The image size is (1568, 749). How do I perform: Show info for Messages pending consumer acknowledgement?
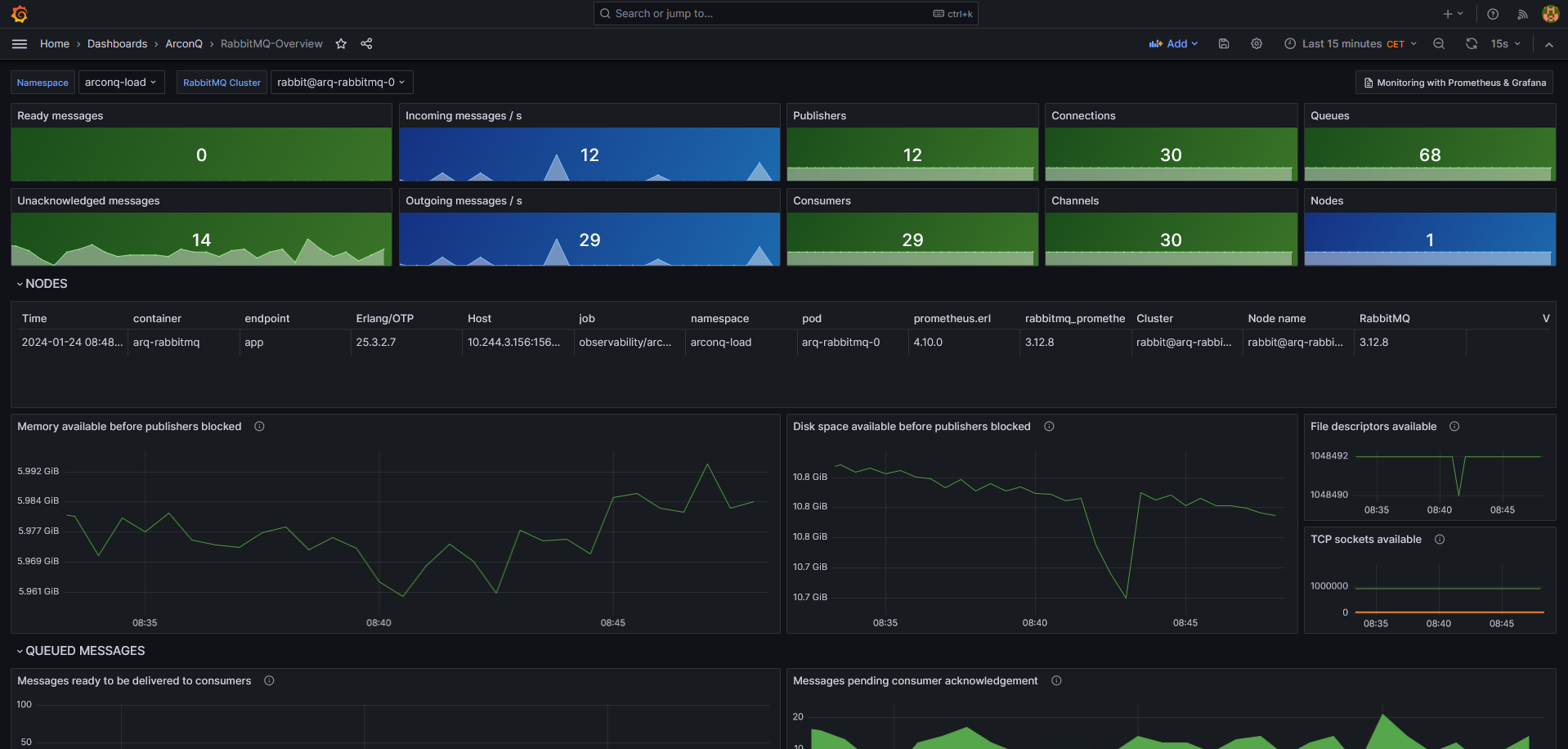1056,681
